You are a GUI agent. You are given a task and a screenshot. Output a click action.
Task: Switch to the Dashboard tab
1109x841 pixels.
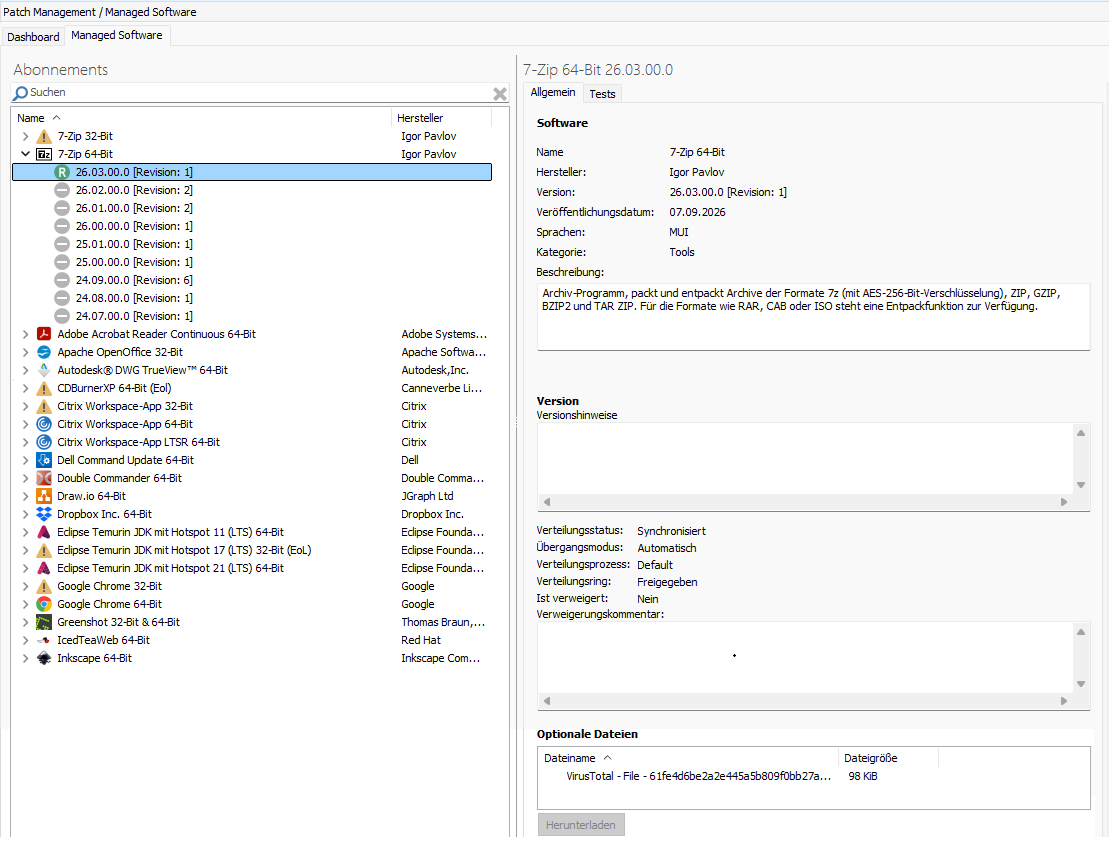click(x=33, y=37)
